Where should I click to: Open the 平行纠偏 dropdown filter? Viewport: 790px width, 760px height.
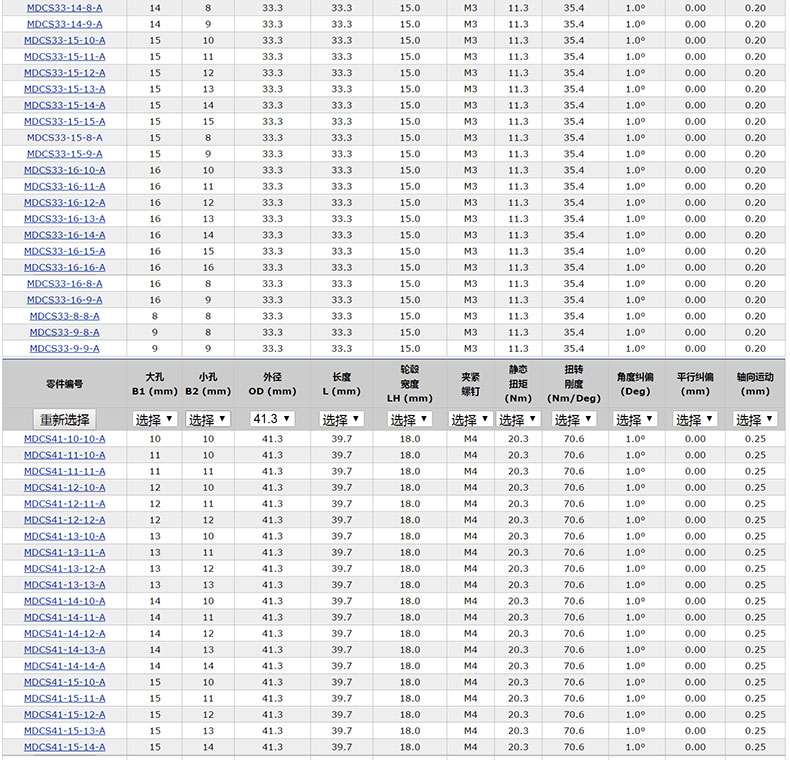(695, 420)
